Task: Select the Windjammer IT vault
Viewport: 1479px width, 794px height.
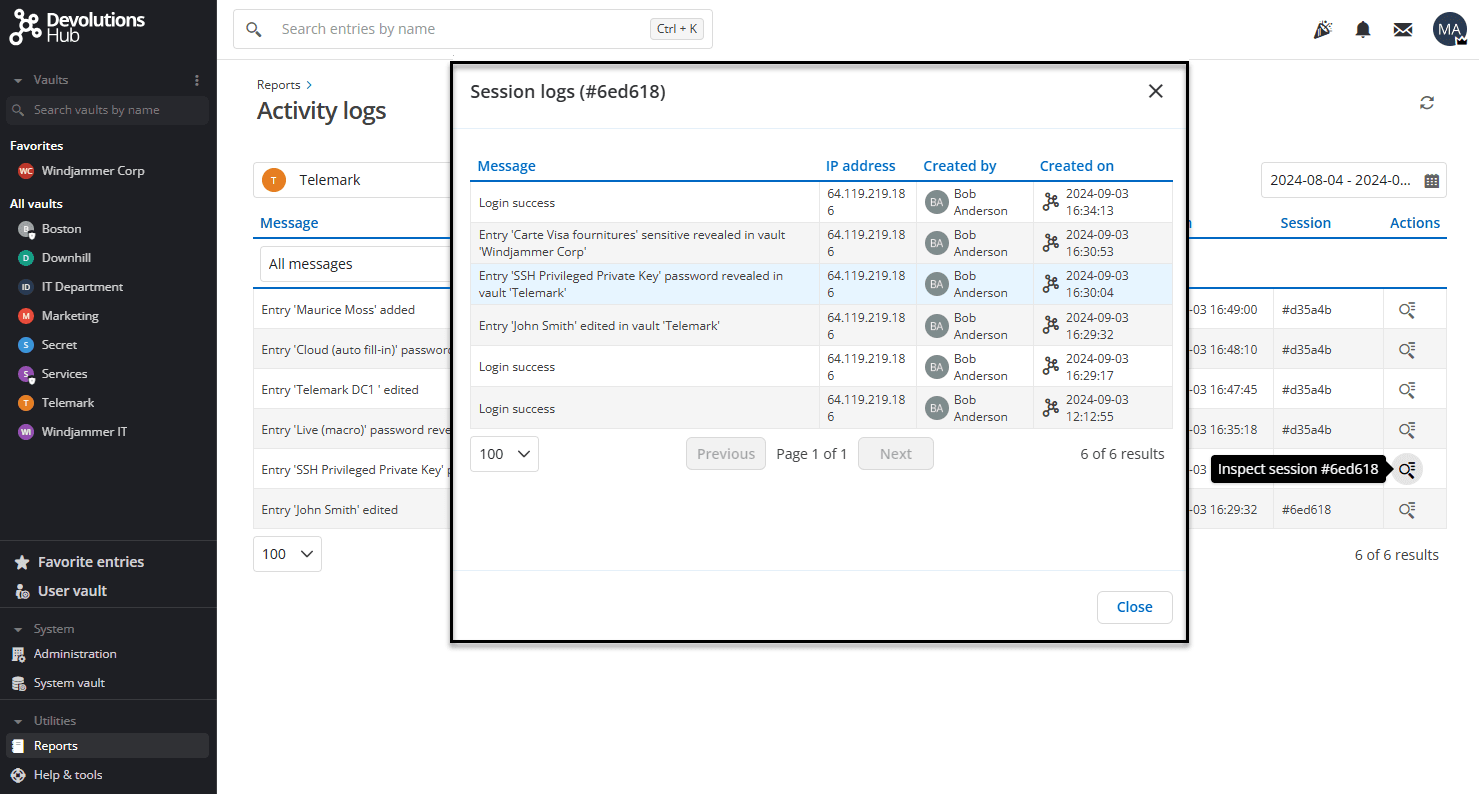Action: coord(84,432)
